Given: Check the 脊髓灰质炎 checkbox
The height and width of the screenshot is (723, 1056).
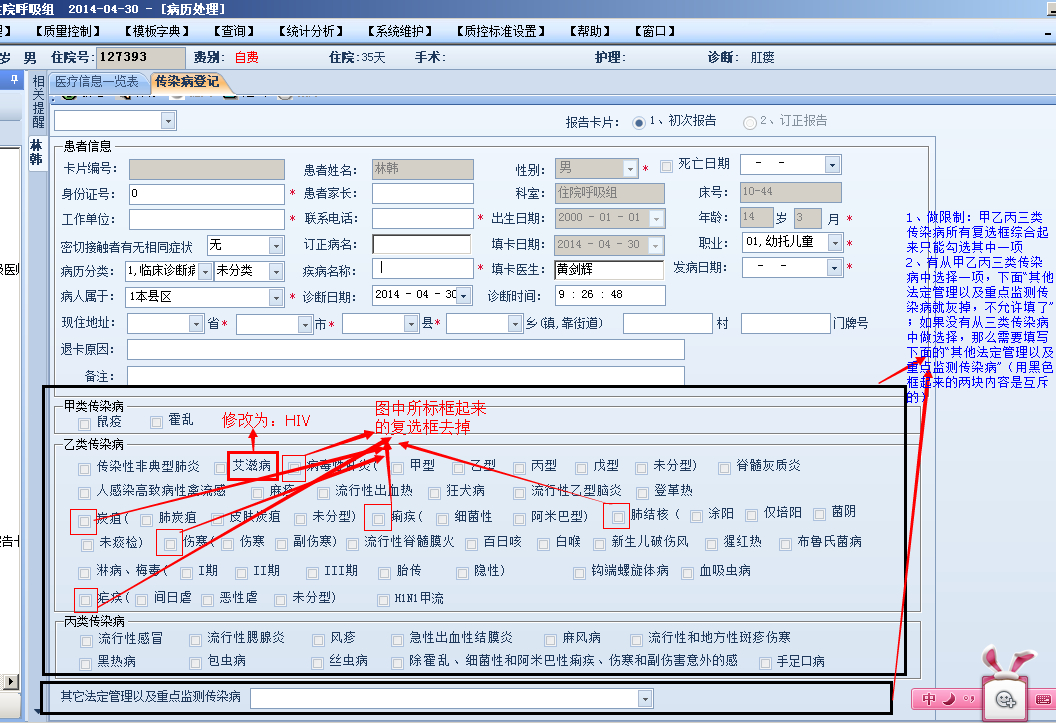Looking at the screenshot, I should 724,467.
